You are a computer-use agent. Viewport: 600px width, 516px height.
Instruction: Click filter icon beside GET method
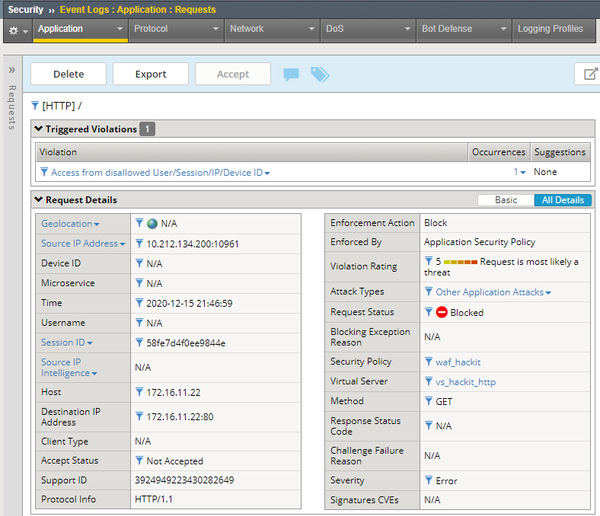coord(428,401)
